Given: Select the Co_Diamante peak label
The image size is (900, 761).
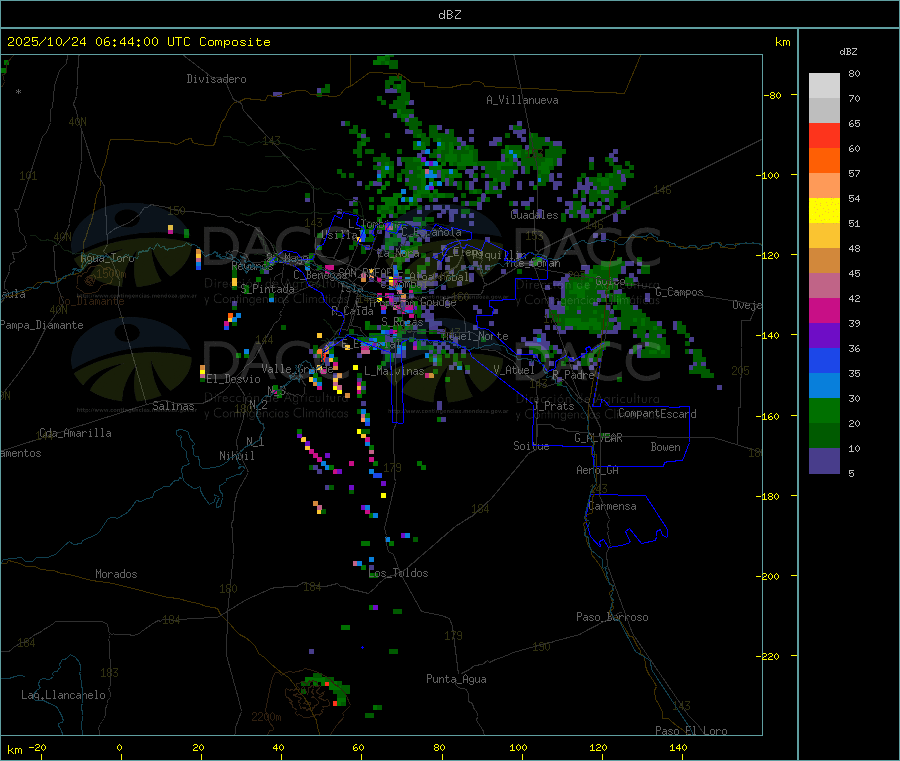Looking at the screenshot, I should tap(91, 301).
